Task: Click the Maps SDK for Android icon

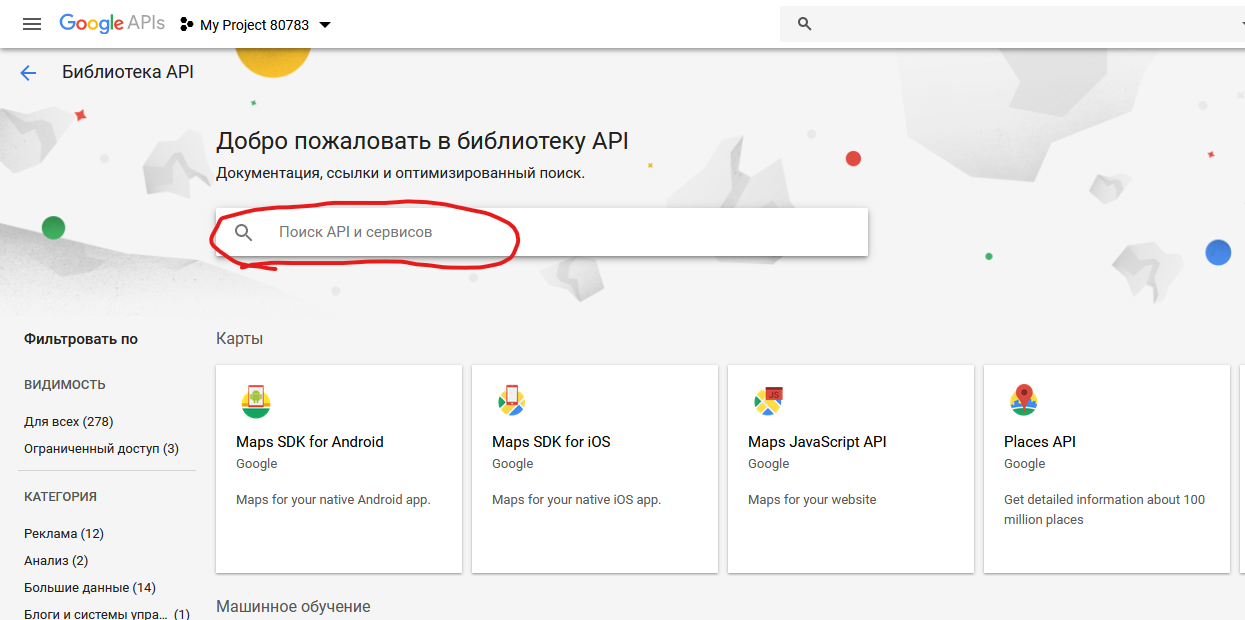Action: point(256,401)
